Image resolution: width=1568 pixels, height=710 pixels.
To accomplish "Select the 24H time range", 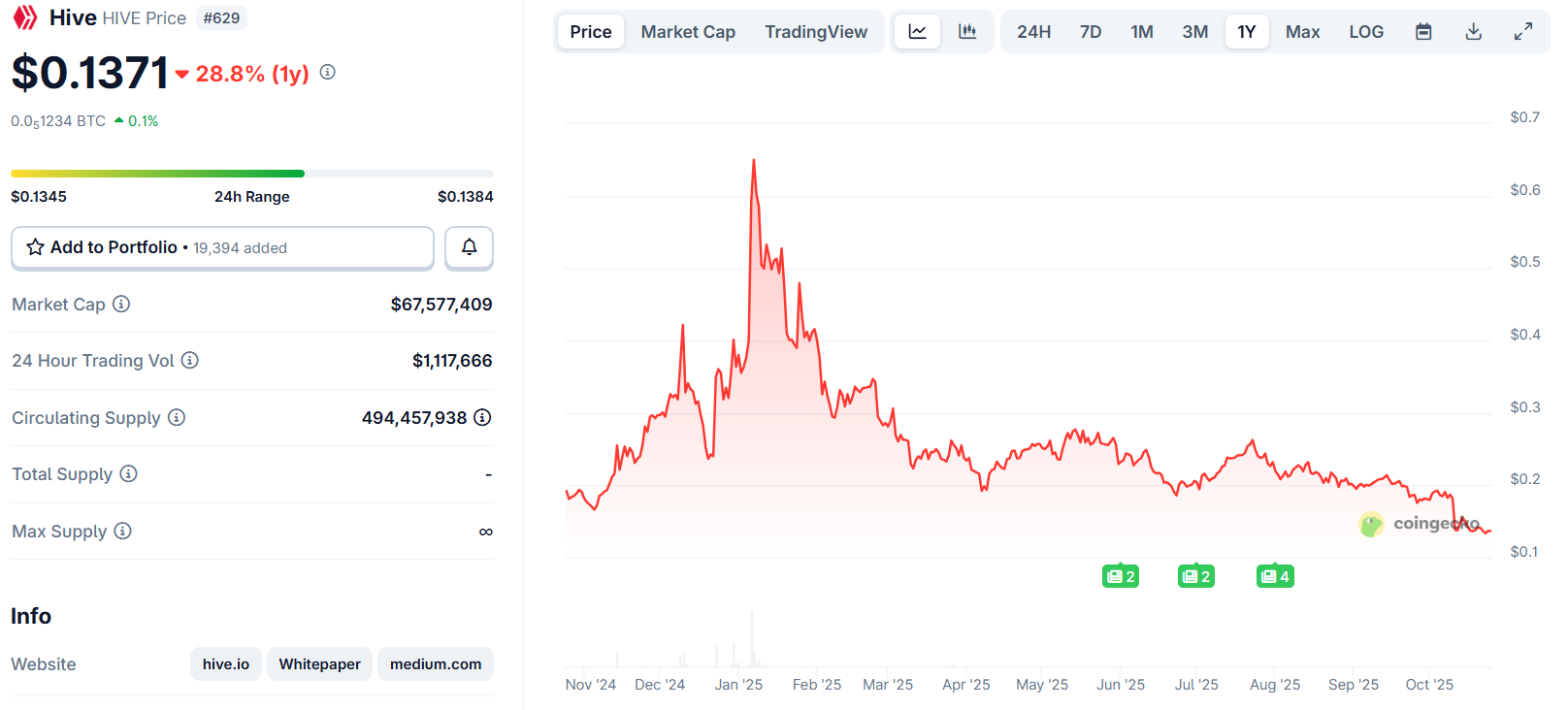I will pyautogui.click(x=1033, y=32).
